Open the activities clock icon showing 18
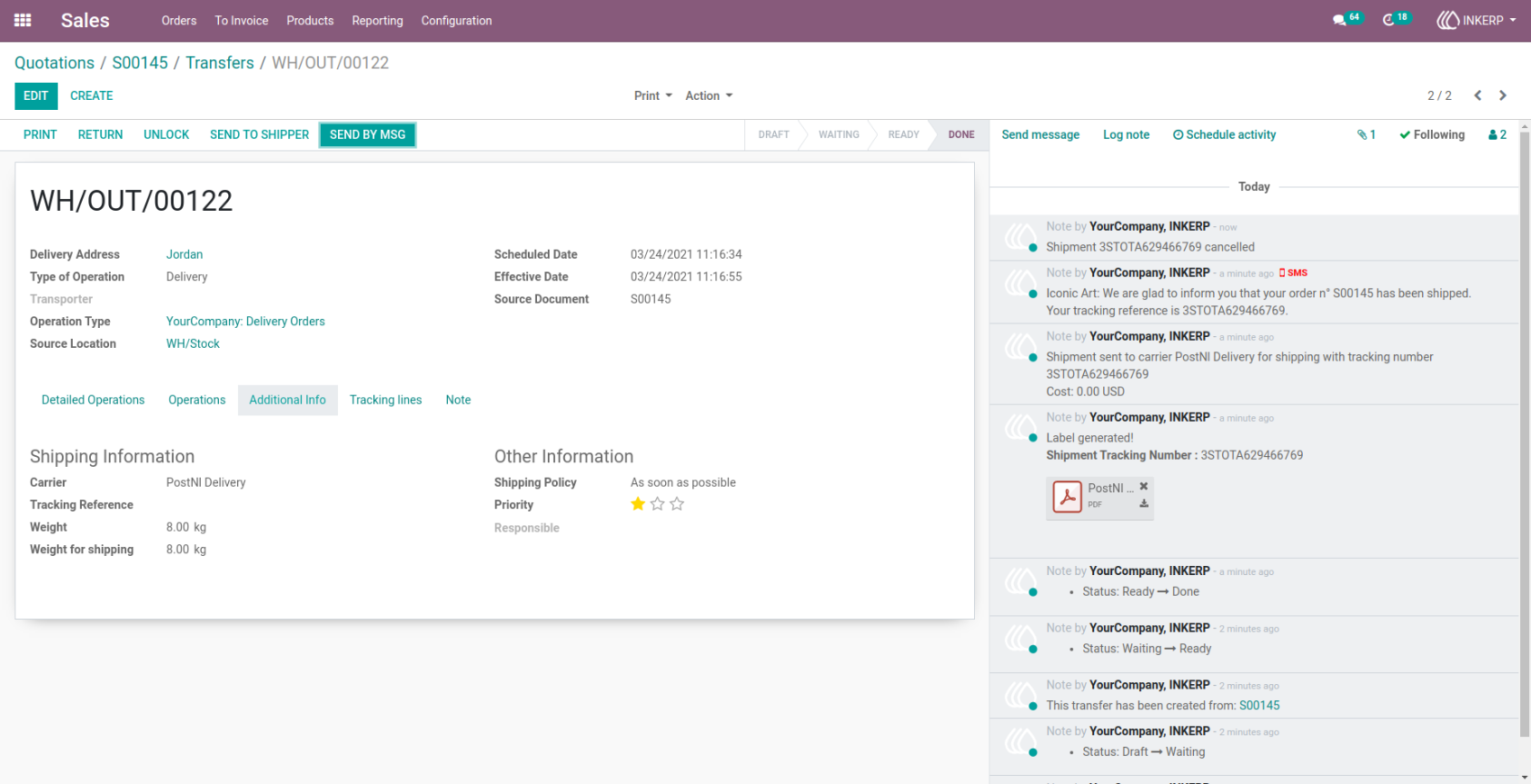Image resolution: width=1531 pixels, height=784 pixels. pyautogui.click(x=1395, y=19)
